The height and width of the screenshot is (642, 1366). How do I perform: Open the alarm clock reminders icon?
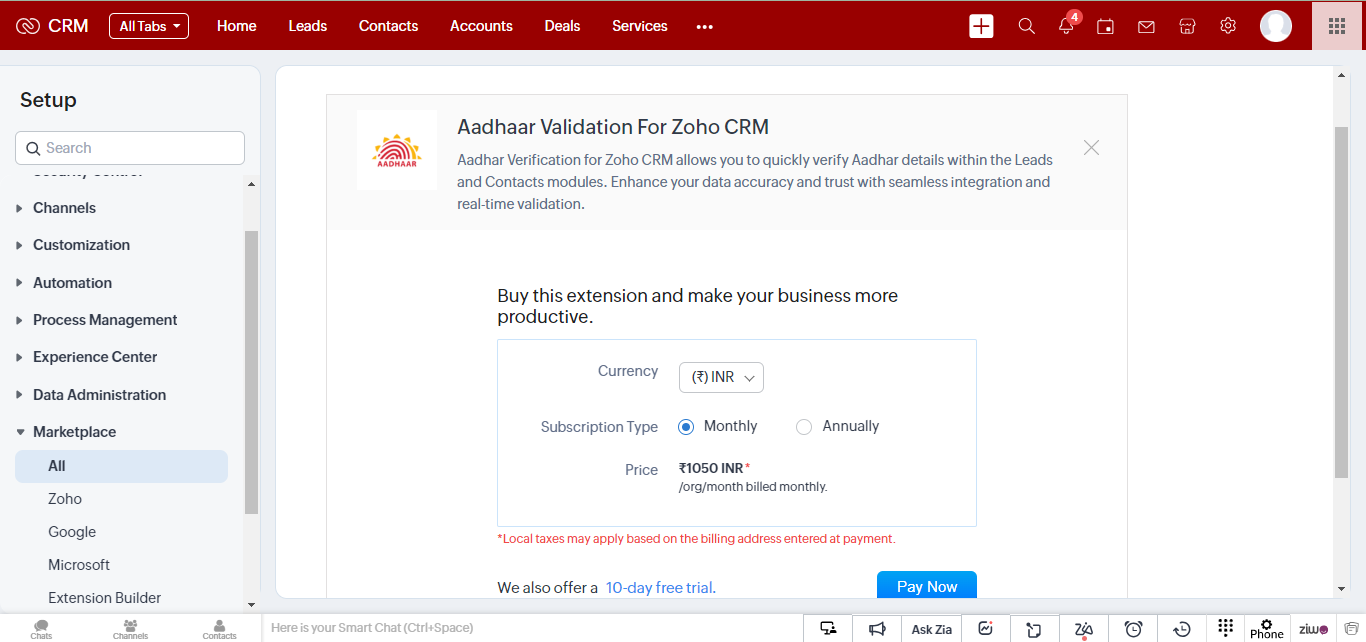pyautogui.click(x=1133, y=629)
